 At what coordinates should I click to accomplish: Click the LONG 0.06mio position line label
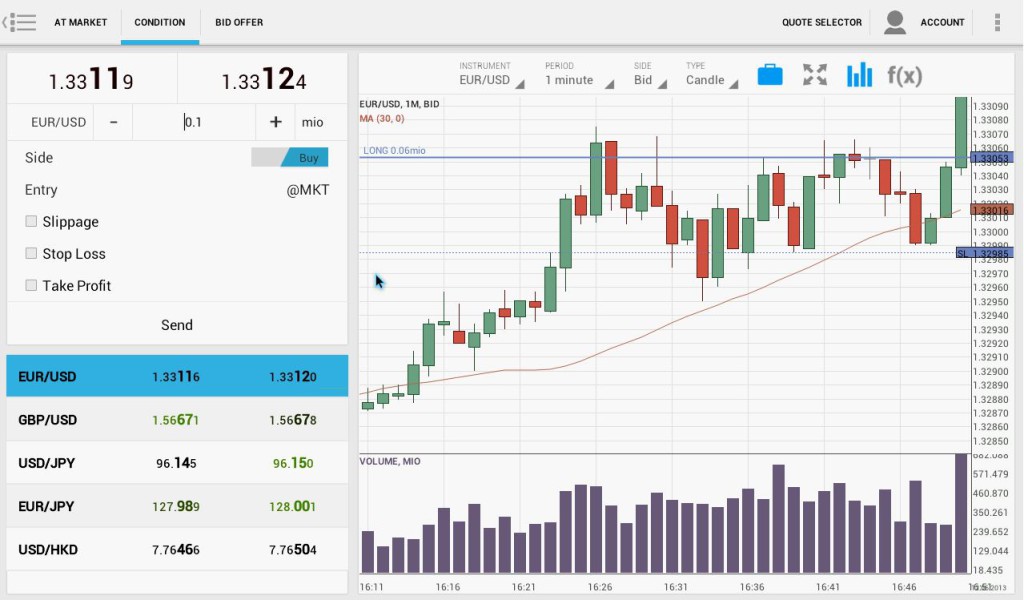(394, 150)
